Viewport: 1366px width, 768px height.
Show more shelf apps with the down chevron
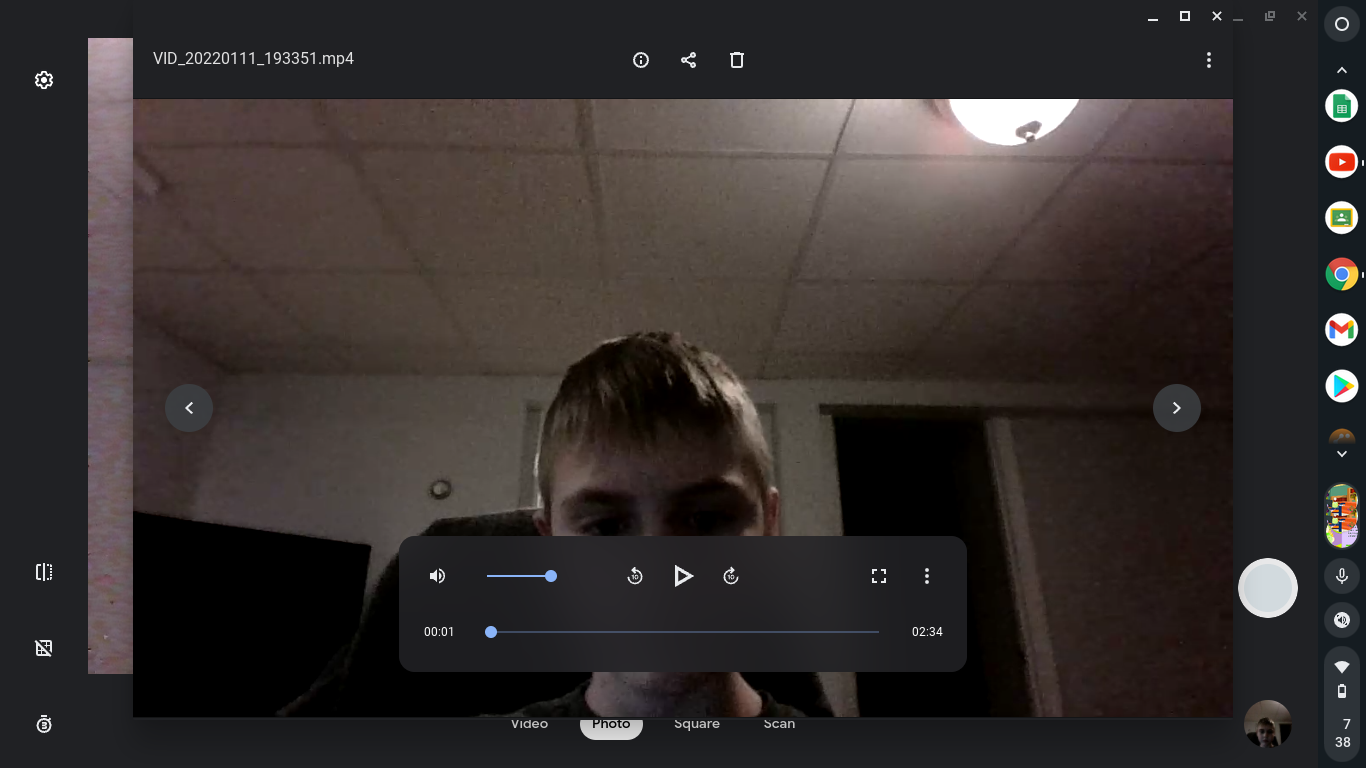coord(1342,454)
